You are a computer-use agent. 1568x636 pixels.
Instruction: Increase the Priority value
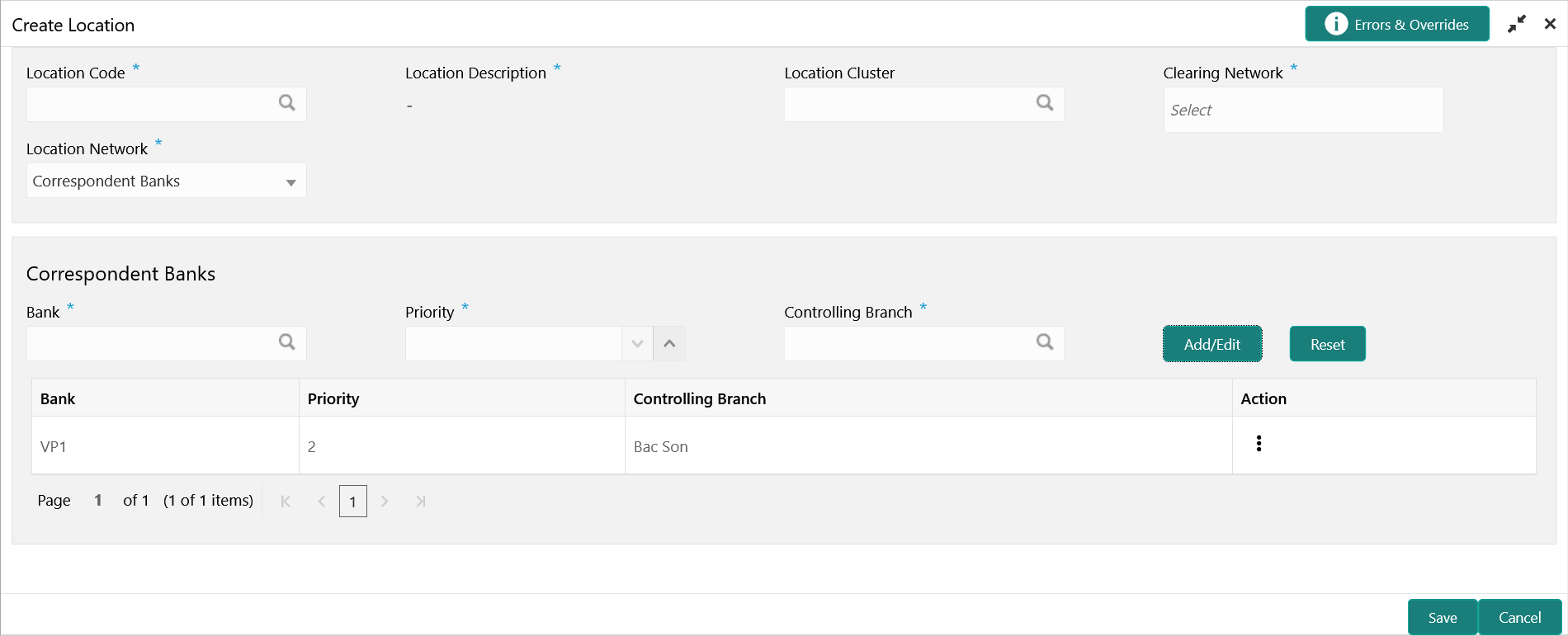coord(669,344)
